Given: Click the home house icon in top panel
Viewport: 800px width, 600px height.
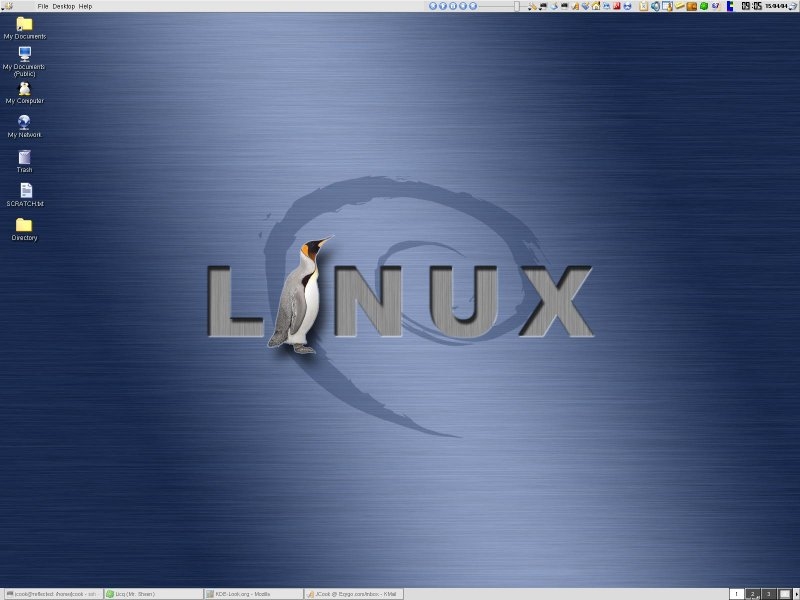Looking at the screenshot, I should [x=596, y=6].
